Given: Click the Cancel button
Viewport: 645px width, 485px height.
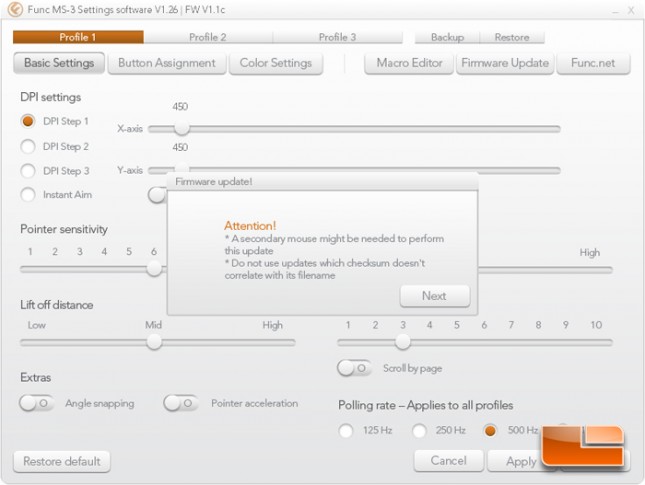Looking at the screenshot, I should pos(448,461).
